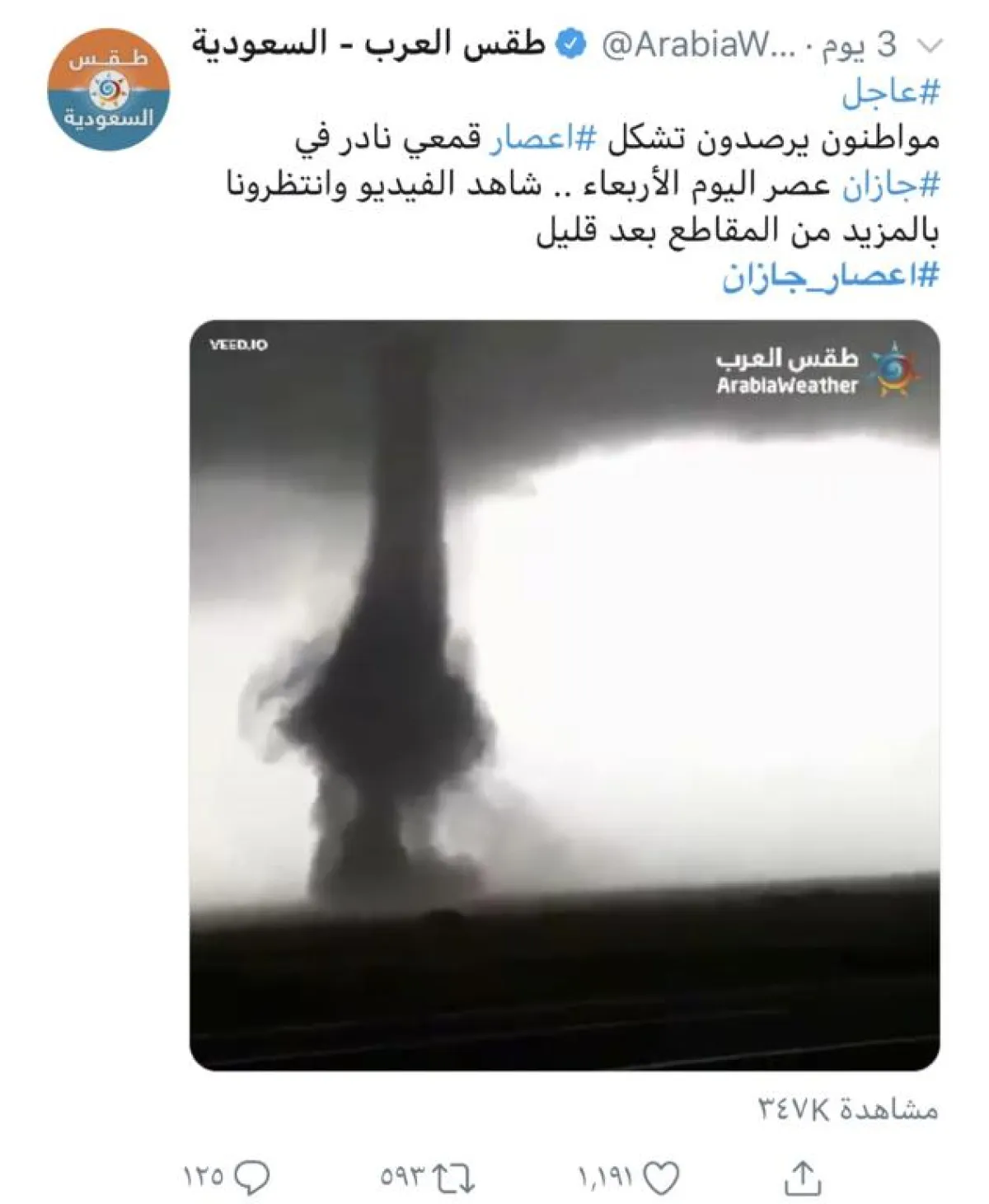Viewport: 989px width, 1204px height.
Task: Reply using the comment bubble icon
Action: pyautogui.click(x=251, y=1178)
